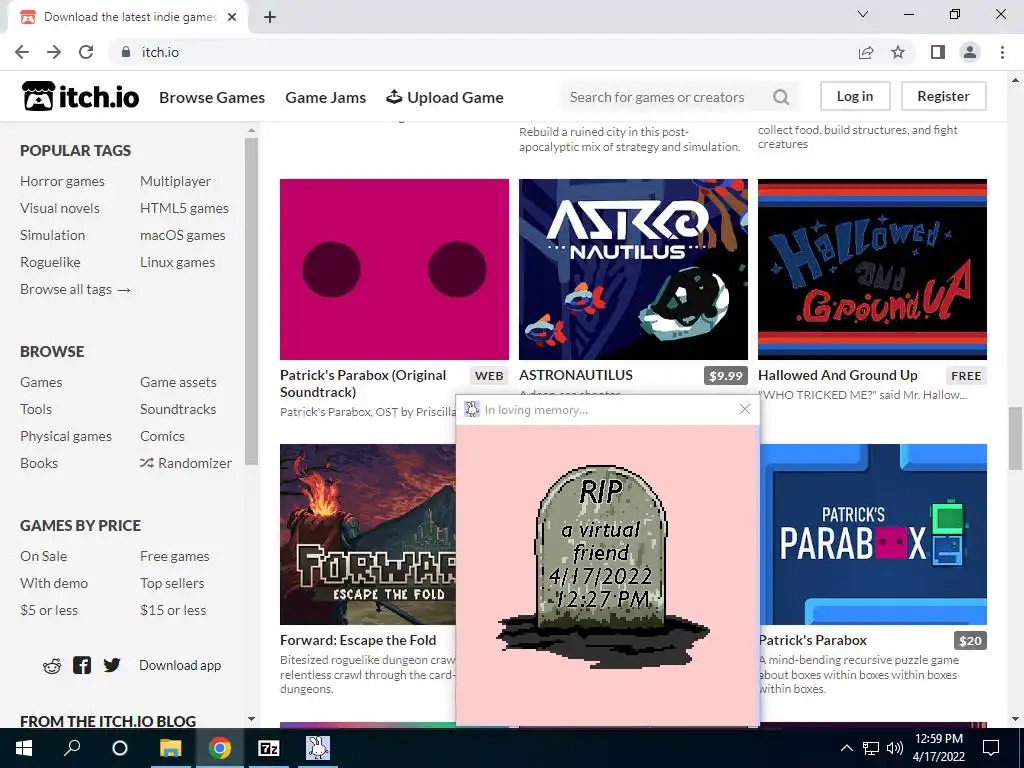
Task: Filter to $5 or less games
Action: pos(48,610)
